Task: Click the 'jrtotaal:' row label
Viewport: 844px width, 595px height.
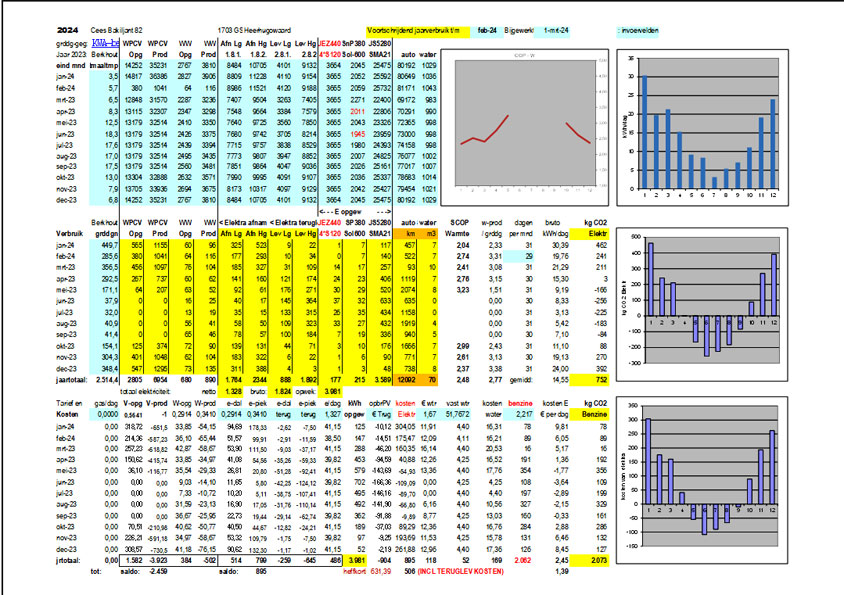Action: pos(68,561)
